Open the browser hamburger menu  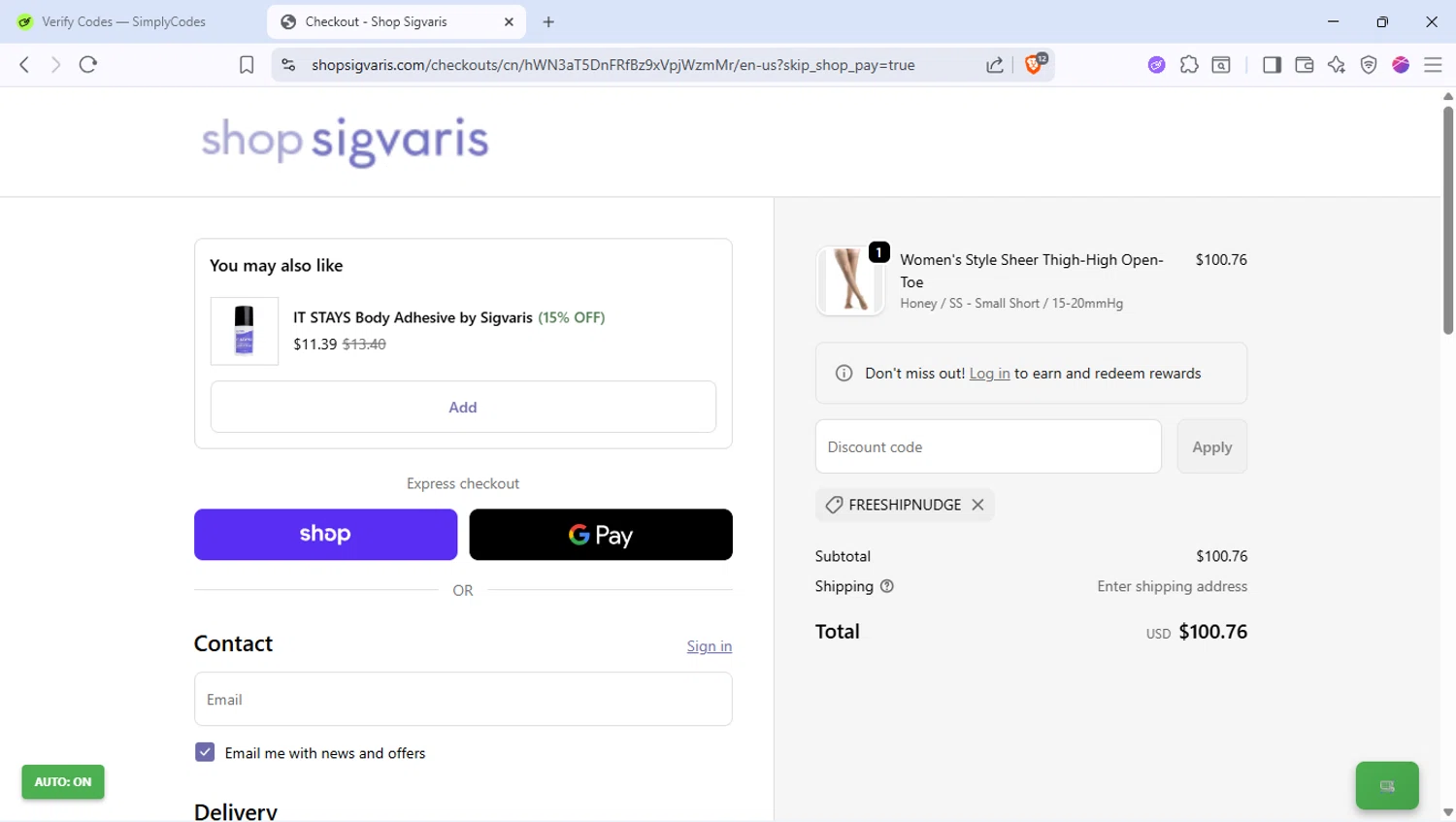point(1433,65)
